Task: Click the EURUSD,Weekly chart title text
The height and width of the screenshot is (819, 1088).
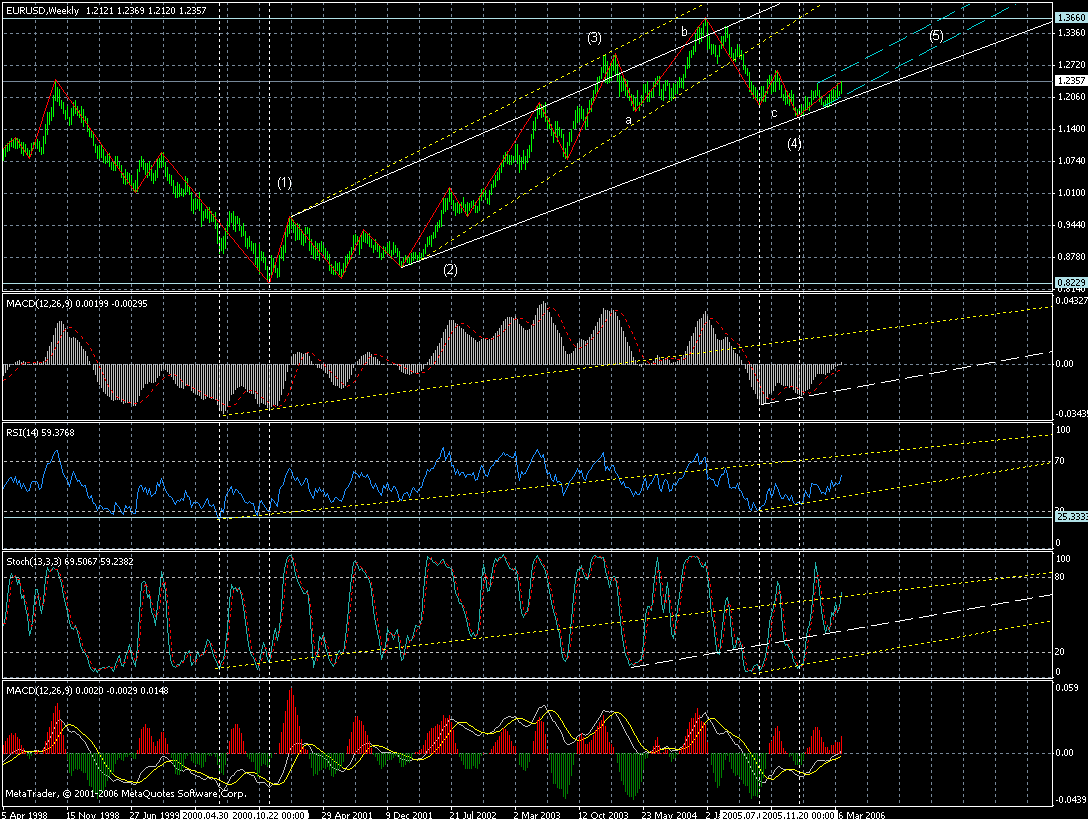Action: [x=44, y=10]
